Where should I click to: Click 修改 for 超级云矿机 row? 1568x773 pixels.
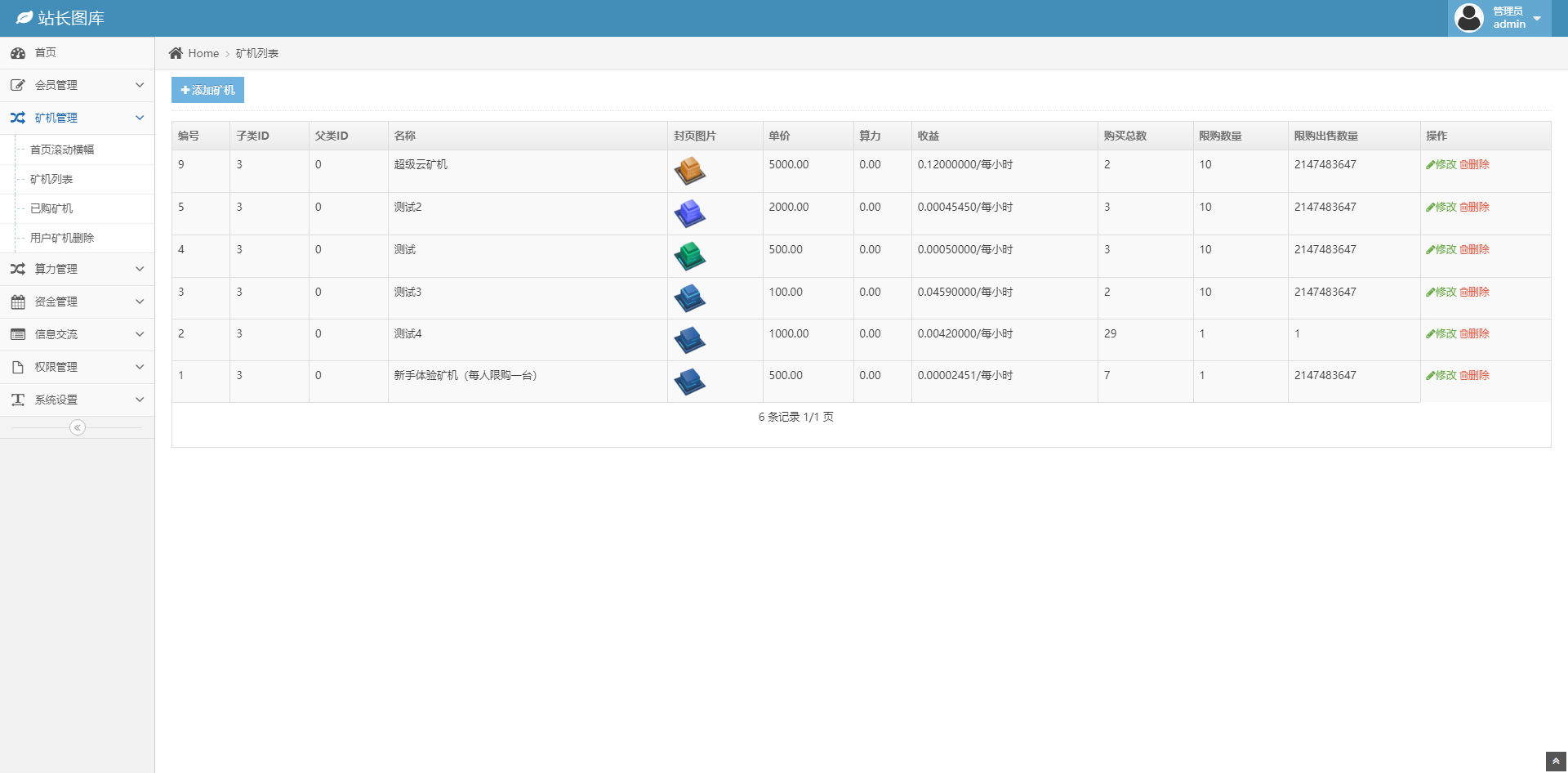click(x=1441, y=164)
